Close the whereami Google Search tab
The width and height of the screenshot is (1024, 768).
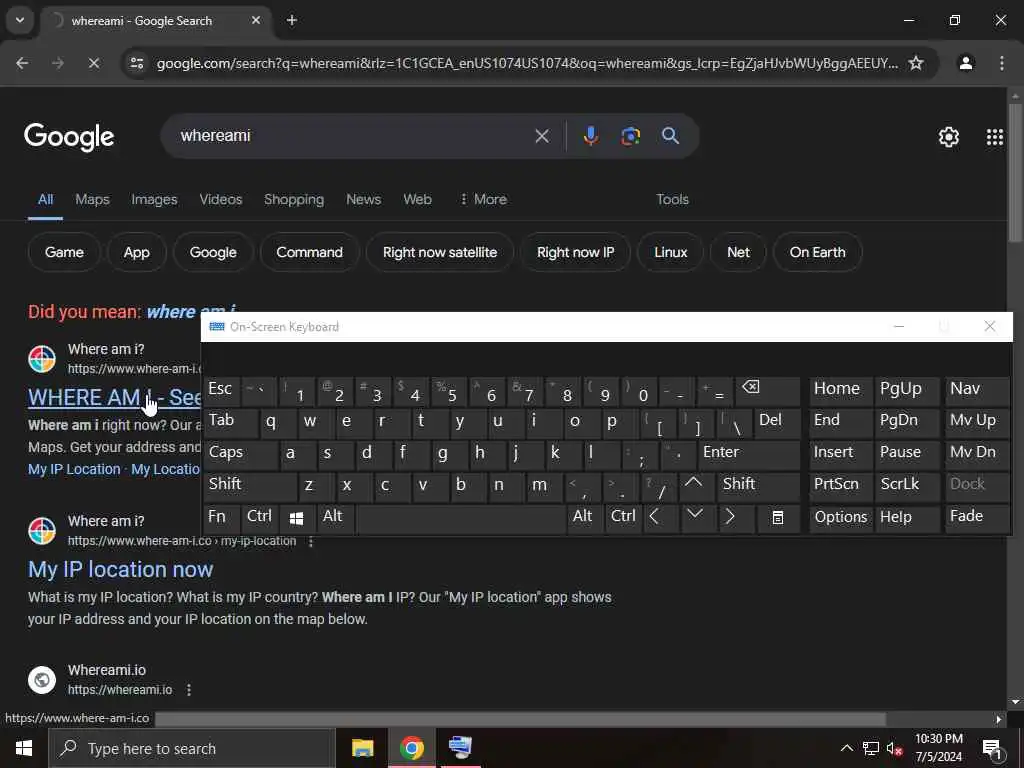tap(256, 20)
